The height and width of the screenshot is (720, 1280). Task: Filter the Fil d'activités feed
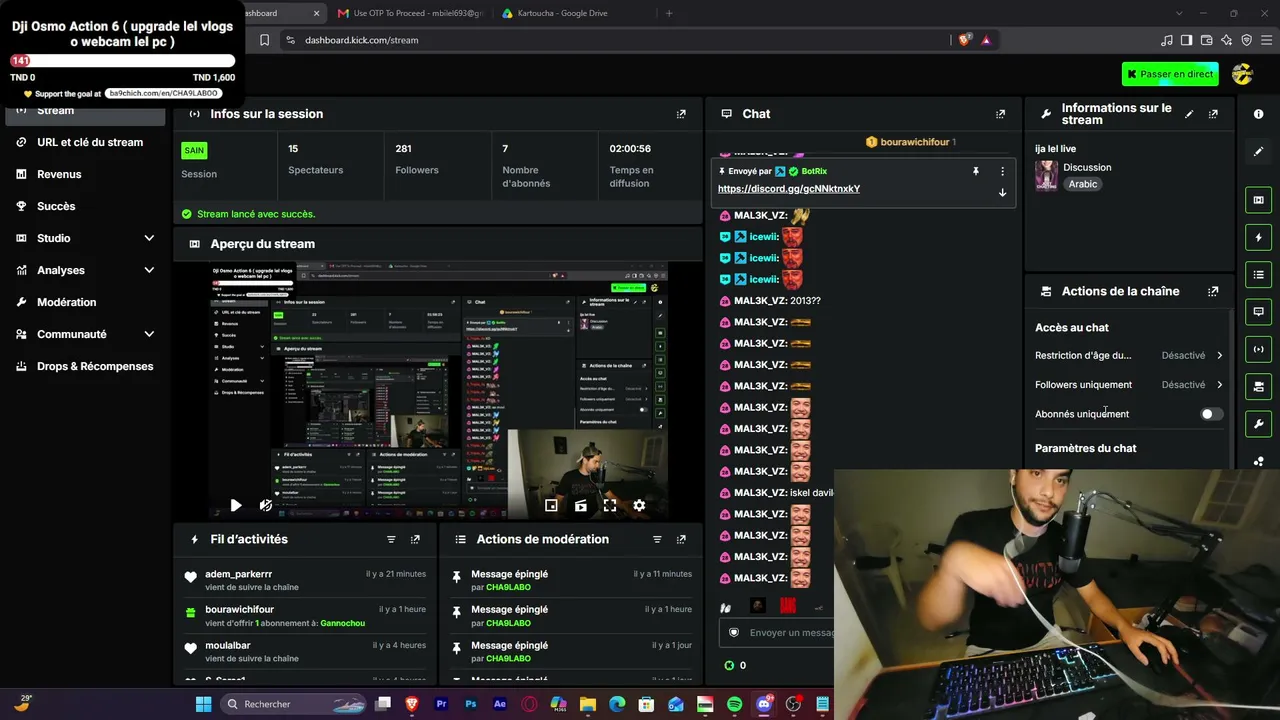pos(391,539)
